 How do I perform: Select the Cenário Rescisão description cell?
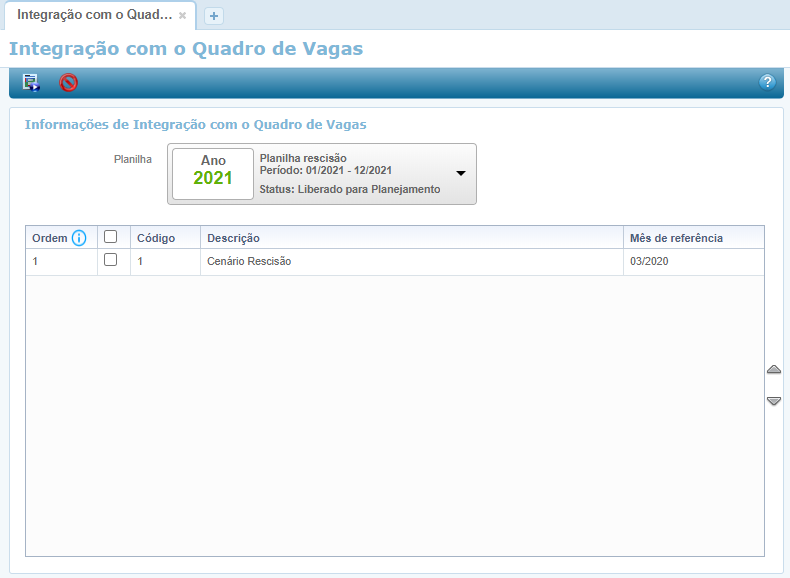249,262
